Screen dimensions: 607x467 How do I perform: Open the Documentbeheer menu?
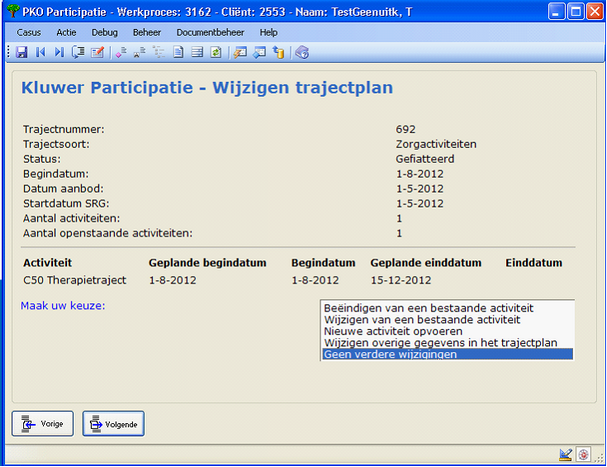pyautogui.click(x=210, y=33)
